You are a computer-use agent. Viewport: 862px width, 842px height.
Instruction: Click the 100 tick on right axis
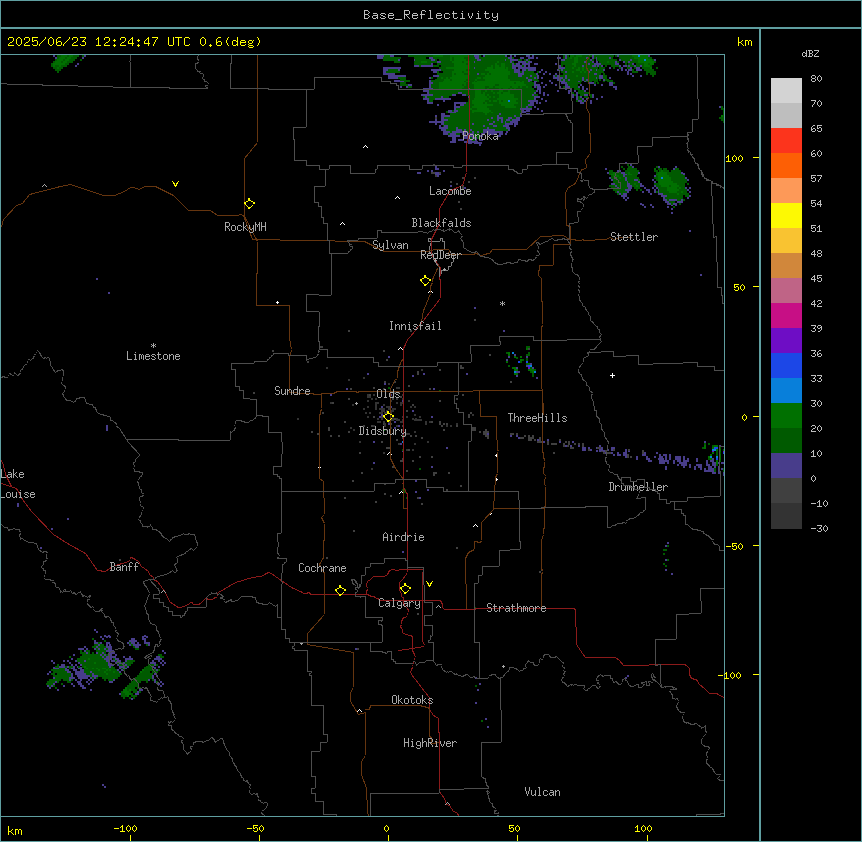coord(734,158)
